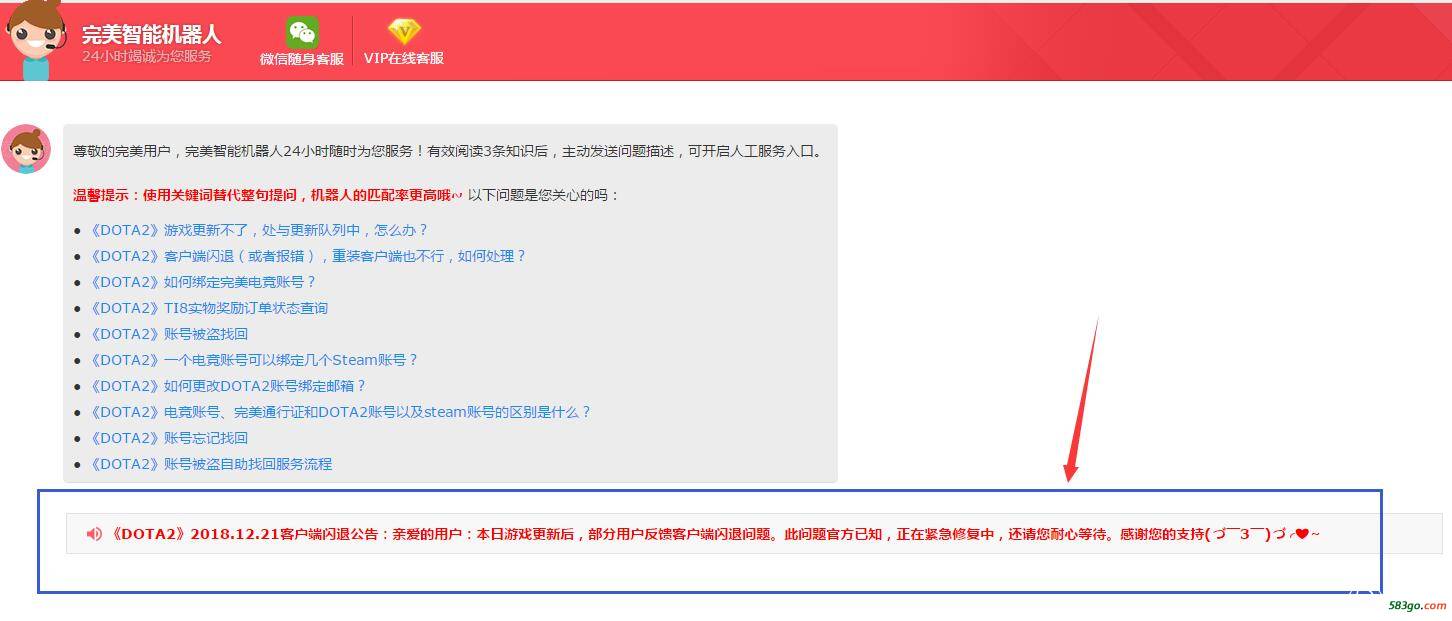Open 一个电竞账号可以绑定几个Steam账号 question
The height and width of the screenshot is (621, 1452).
(x=254, y=360)
